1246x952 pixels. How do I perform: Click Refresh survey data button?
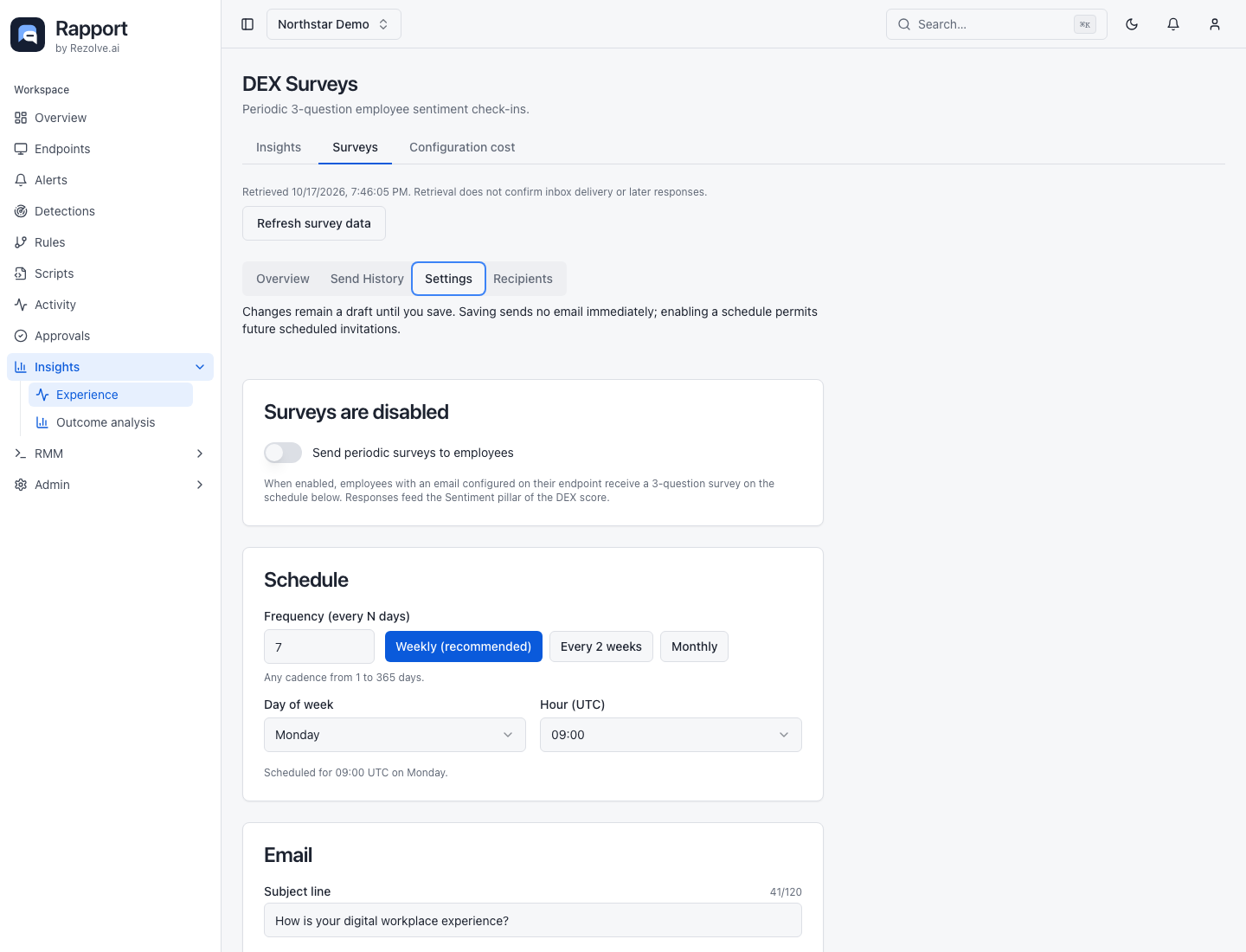pyautogui.click(x=314, y=223)
